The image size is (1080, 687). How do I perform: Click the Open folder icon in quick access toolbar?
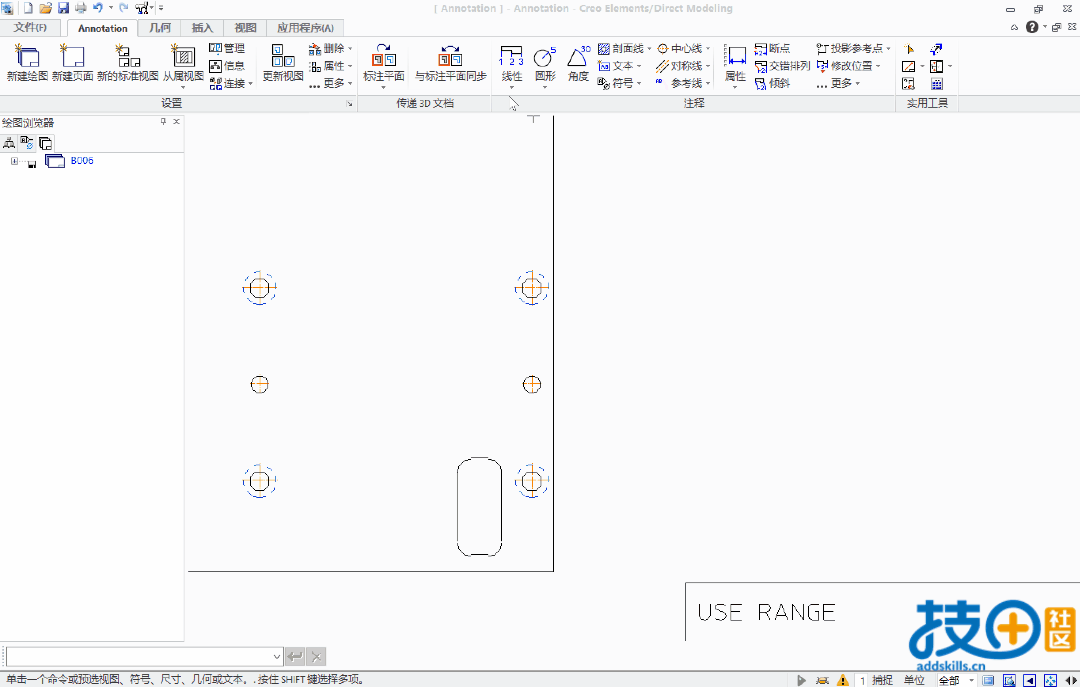(x=45, y=8)
